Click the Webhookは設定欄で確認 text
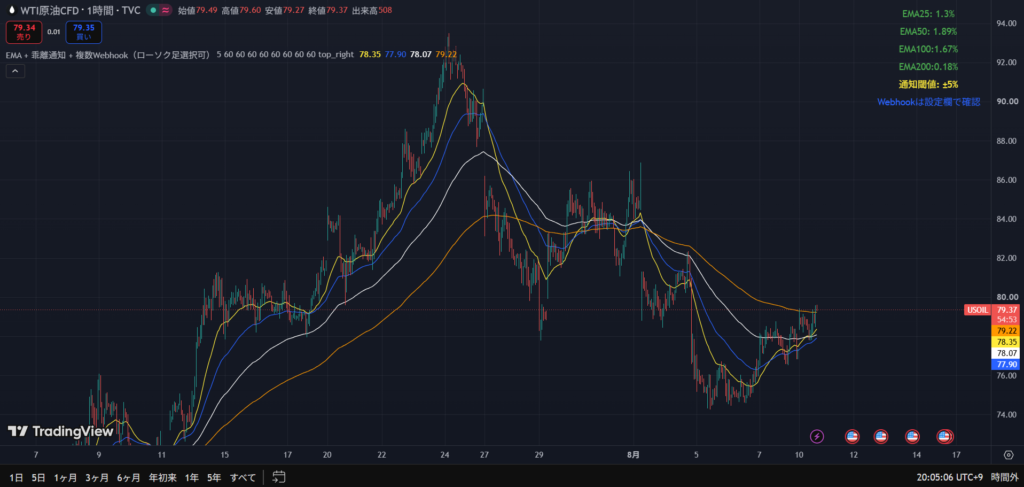The height and width of the screenshot is (487, 1024). [x=928, y=102]
